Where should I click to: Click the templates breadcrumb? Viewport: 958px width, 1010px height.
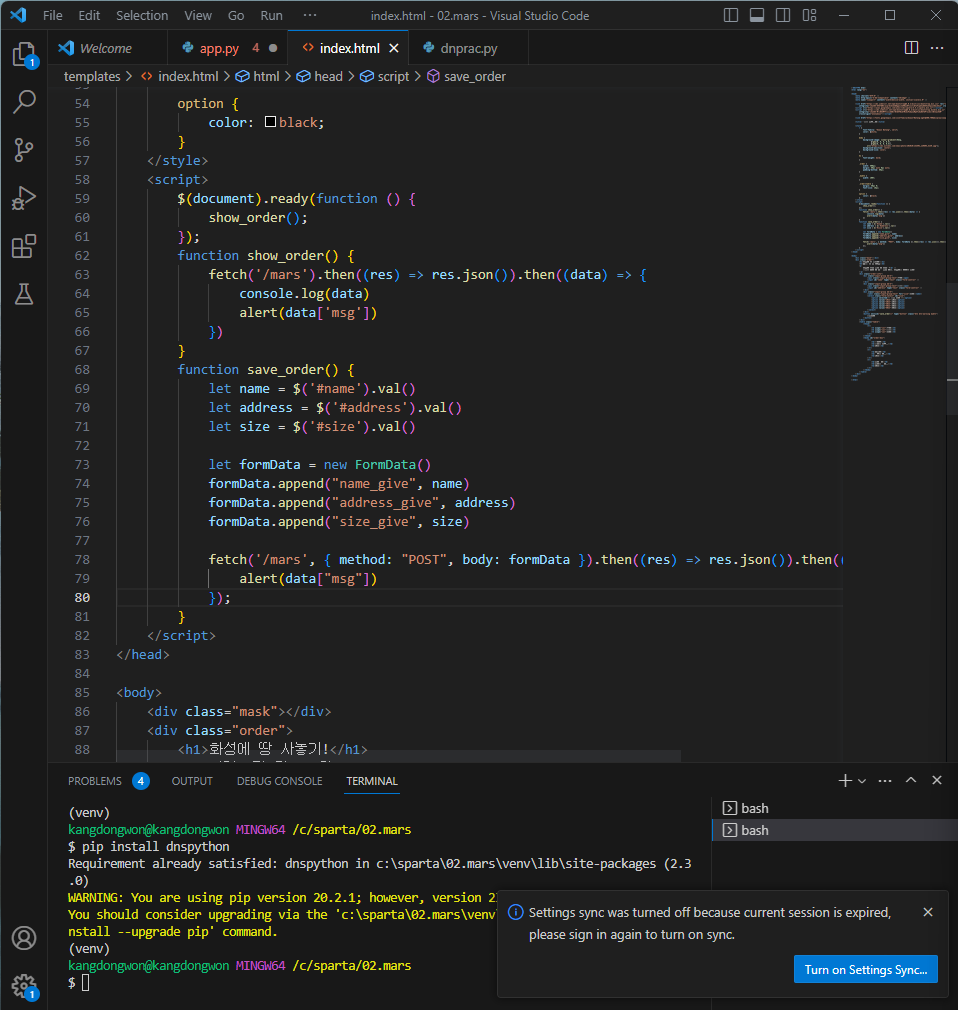92,77
